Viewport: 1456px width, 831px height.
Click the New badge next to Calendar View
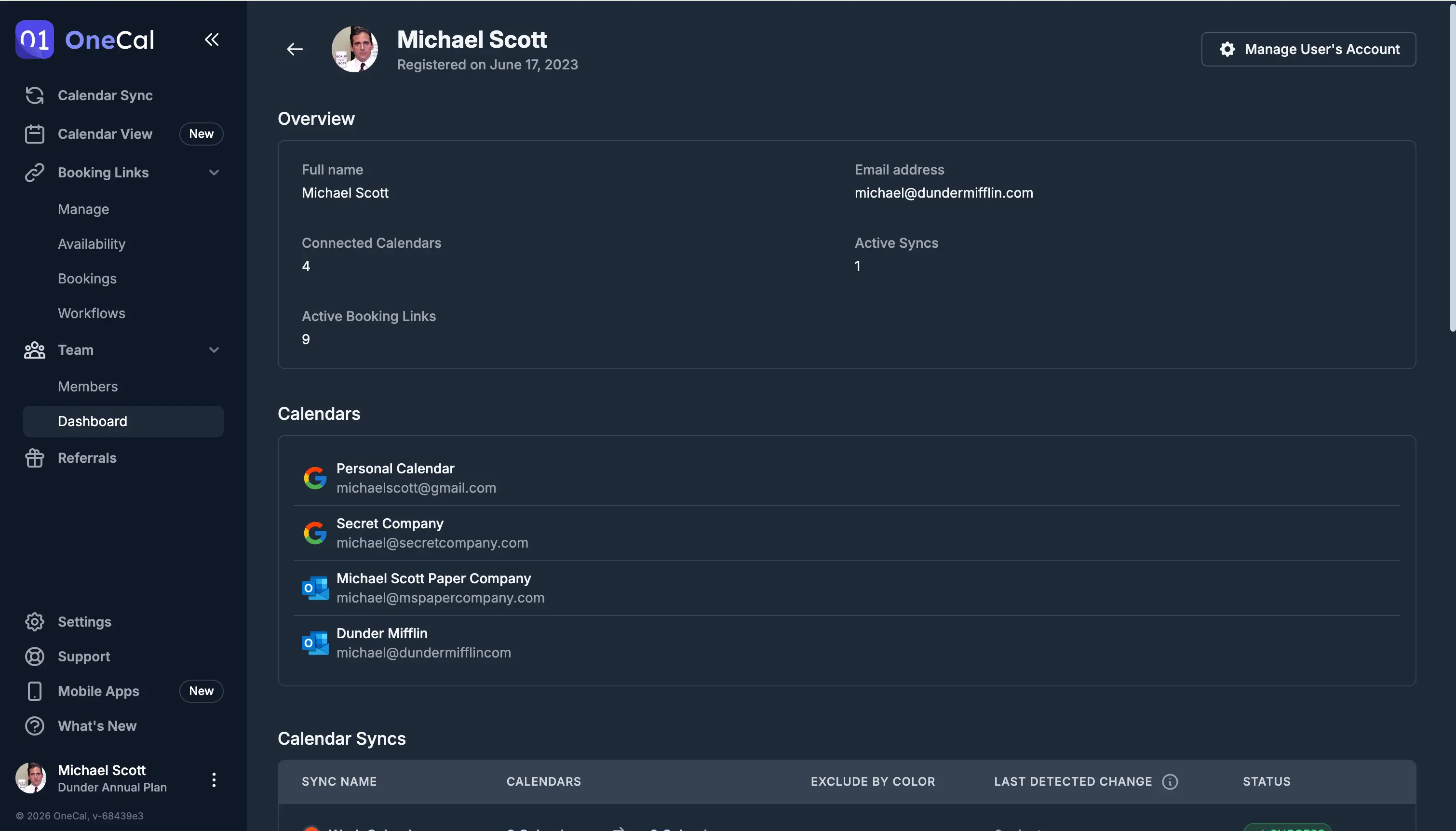click(x=201, y=134)
